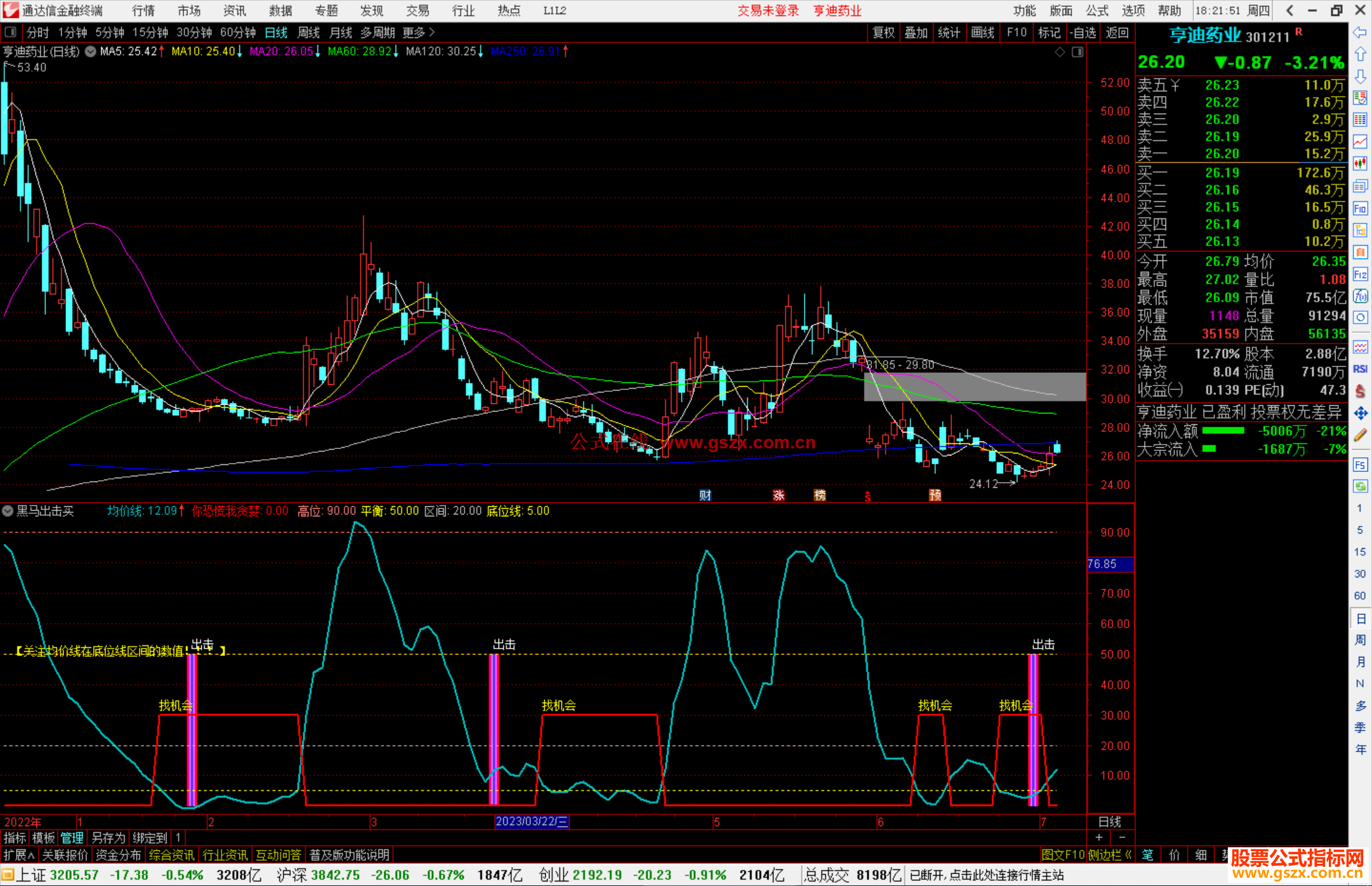Click the plus zoom button near 日线
Screen dimensions: 1372x886
(x=1099, y=838)
